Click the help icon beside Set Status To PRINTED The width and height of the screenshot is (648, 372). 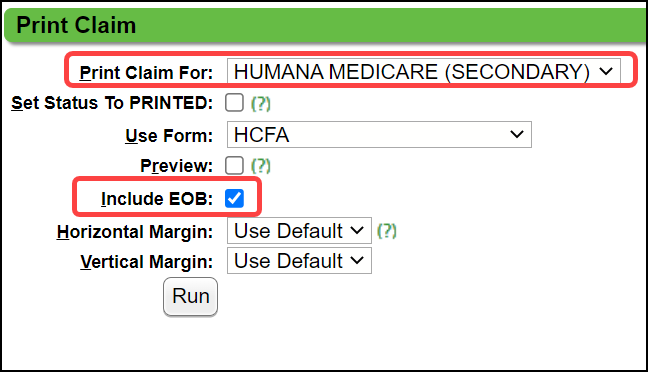tap(261, 103)
